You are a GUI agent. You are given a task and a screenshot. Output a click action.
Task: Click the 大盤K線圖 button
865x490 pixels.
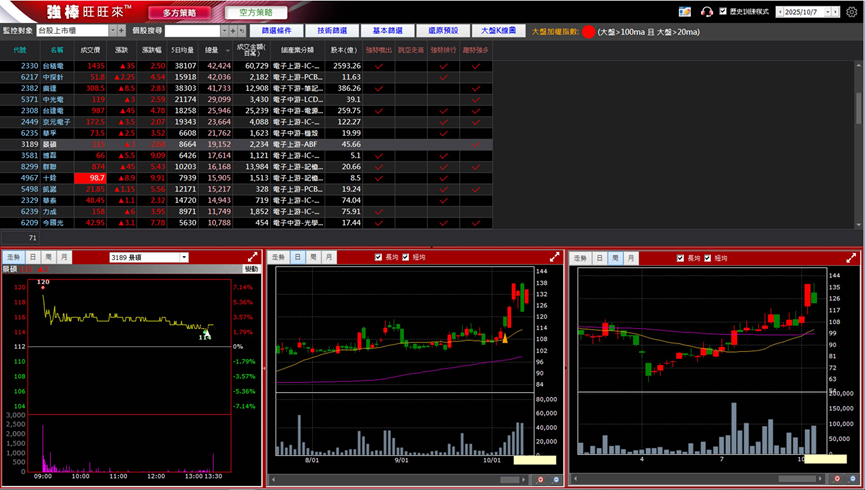497,31
